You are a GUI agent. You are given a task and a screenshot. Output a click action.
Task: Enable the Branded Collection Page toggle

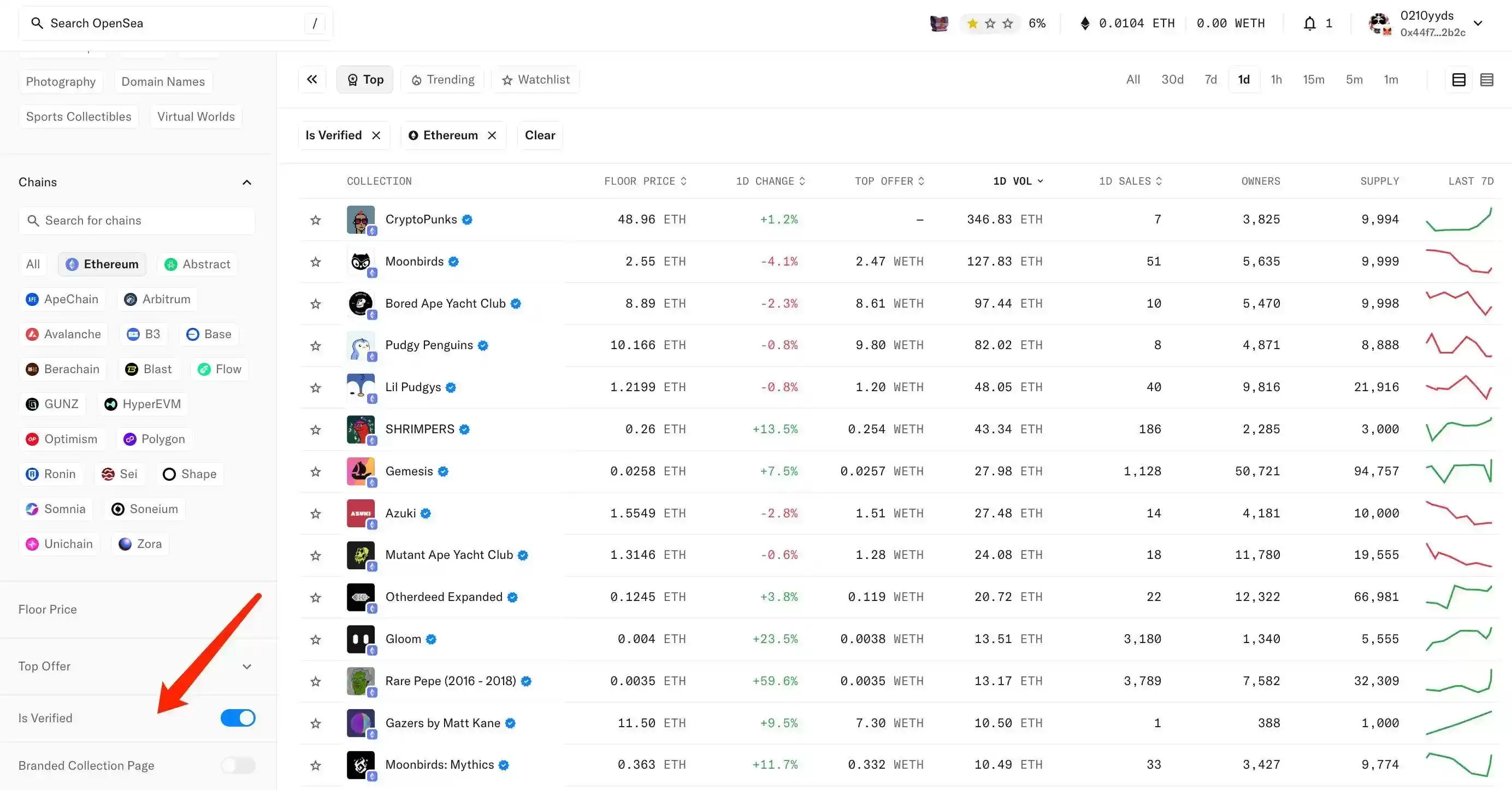pos(238,765)
